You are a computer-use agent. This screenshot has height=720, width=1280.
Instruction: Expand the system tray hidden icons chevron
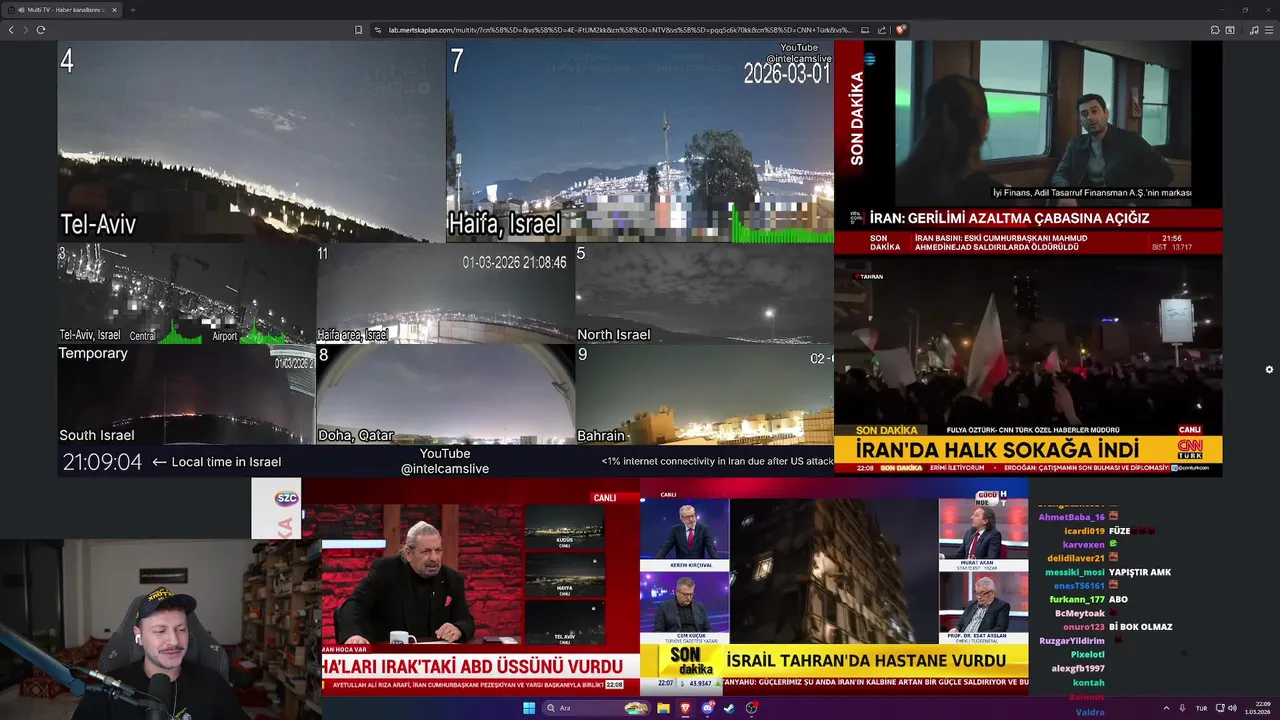[x=1166, y=708]
